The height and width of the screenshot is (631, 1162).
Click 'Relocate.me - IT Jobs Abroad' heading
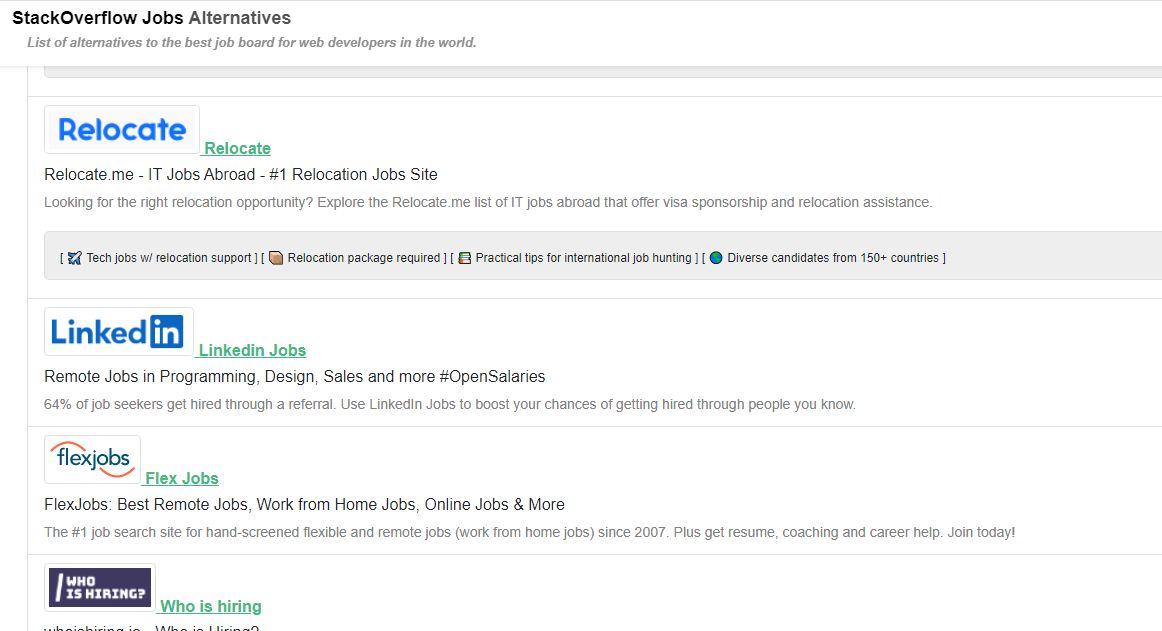pos(241,174)
